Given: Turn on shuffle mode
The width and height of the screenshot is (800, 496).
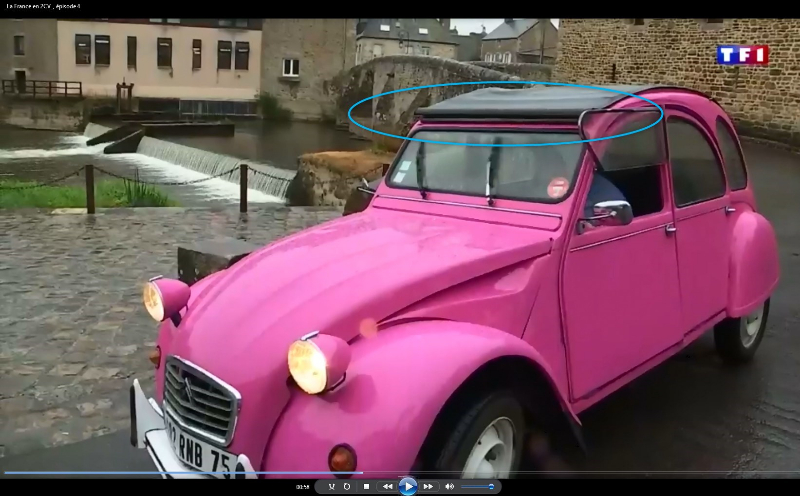Looking at the screenshot, I should pos(331,486).
